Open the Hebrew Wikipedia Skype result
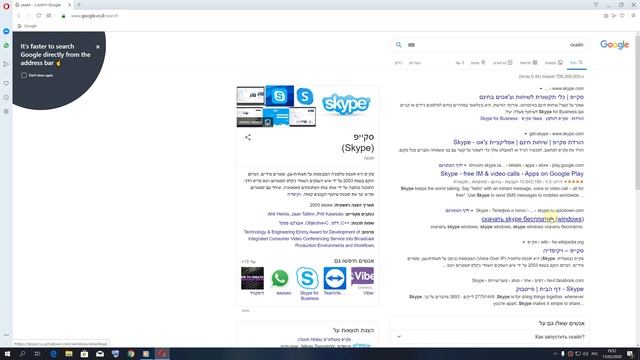Image resolution: width=640 pixels, height=360 pixels. [x=563, y=251]
